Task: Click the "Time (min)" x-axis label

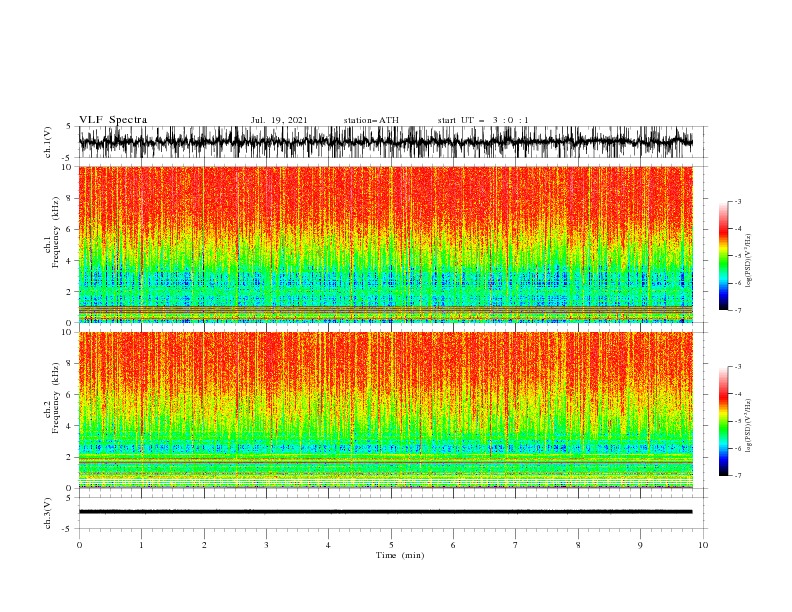Action: tap(400, 555)
